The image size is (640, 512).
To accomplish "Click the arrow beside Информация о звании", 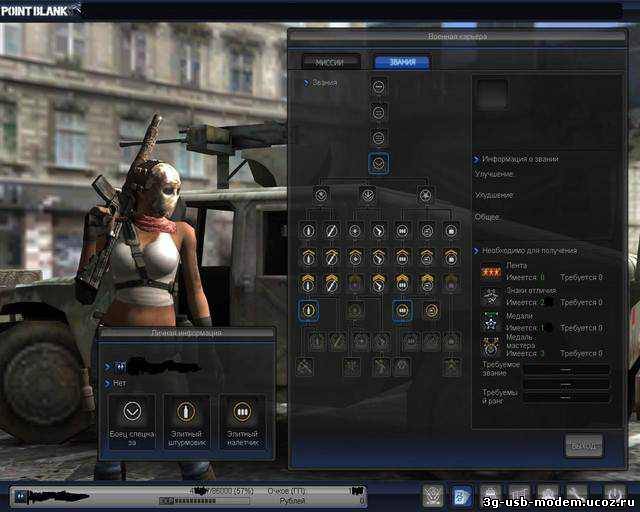I will click(476, 159).
